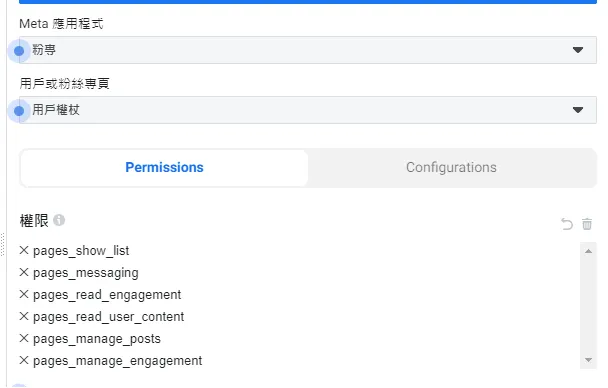Open the 用戶權杖 token dropdown
The image size is (608, 388).
(308, 110)
